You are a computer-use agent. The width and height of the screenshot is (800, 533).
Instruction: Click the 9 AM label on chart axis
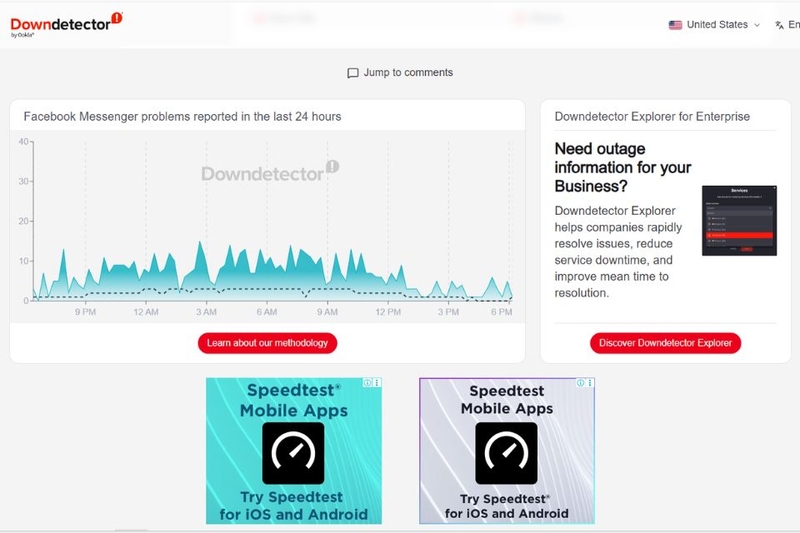tap(327, 312)
